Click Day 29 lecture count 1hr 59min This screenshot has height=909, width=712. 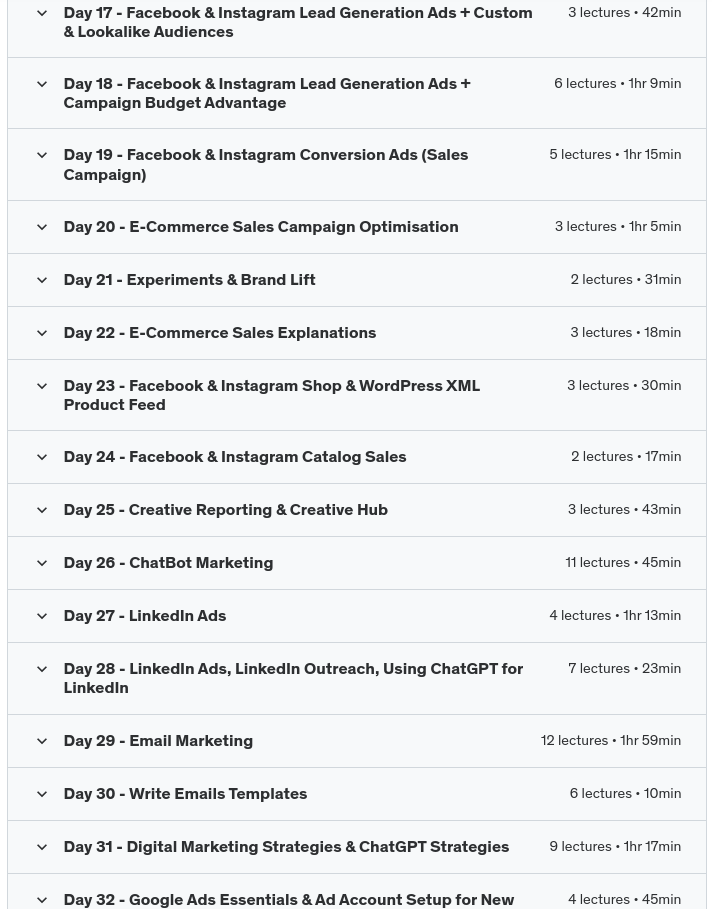click(610, 741)
